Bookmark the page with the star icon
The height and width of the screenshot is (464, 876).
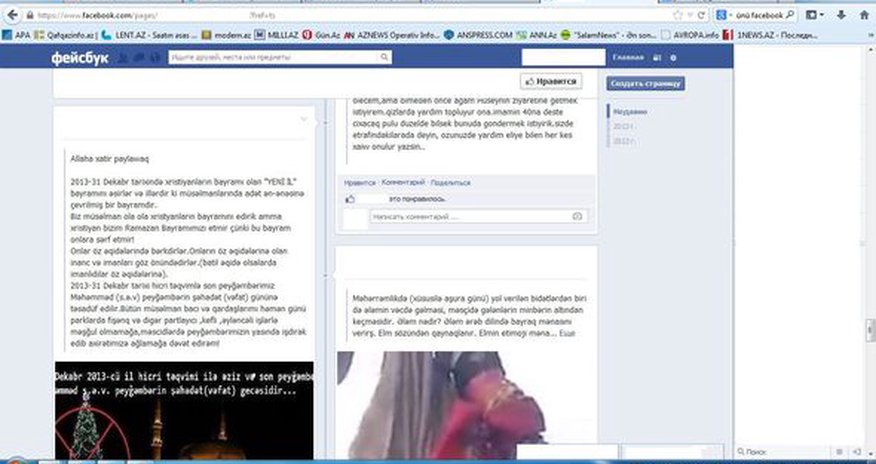coord(678,16)
